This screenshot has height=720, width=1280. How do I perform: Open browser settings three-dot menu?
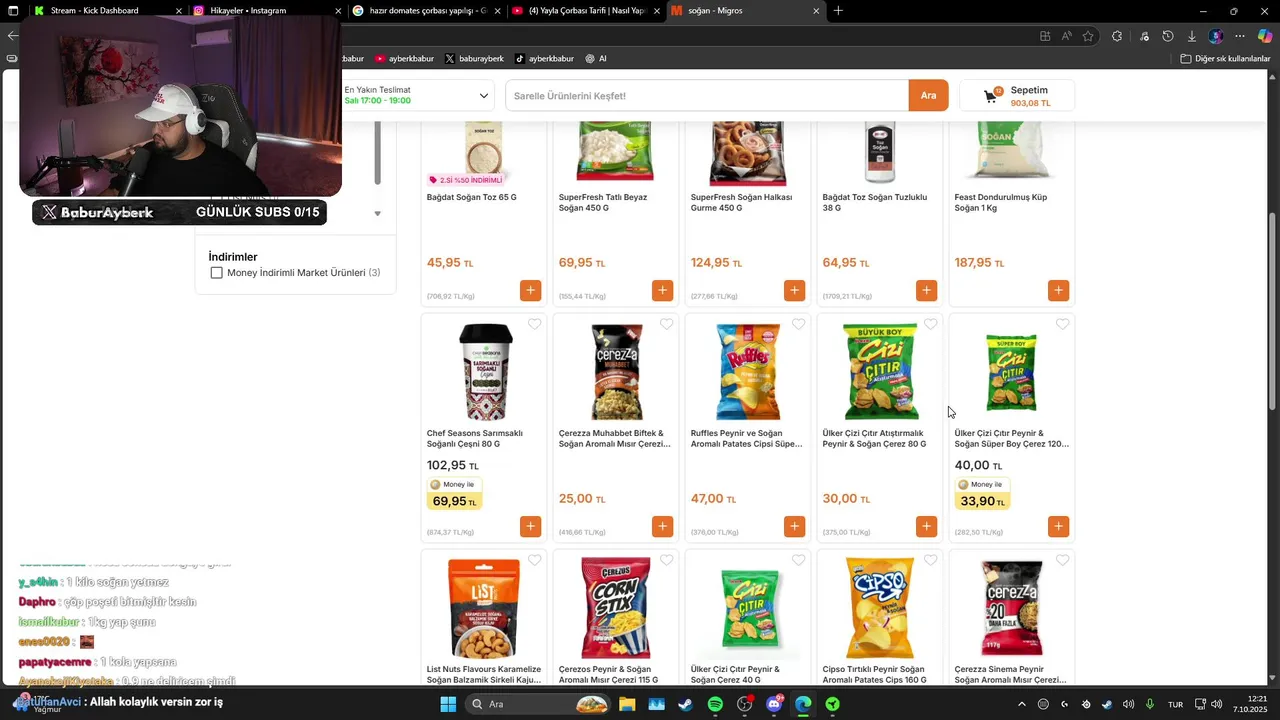click(1240, 36)
